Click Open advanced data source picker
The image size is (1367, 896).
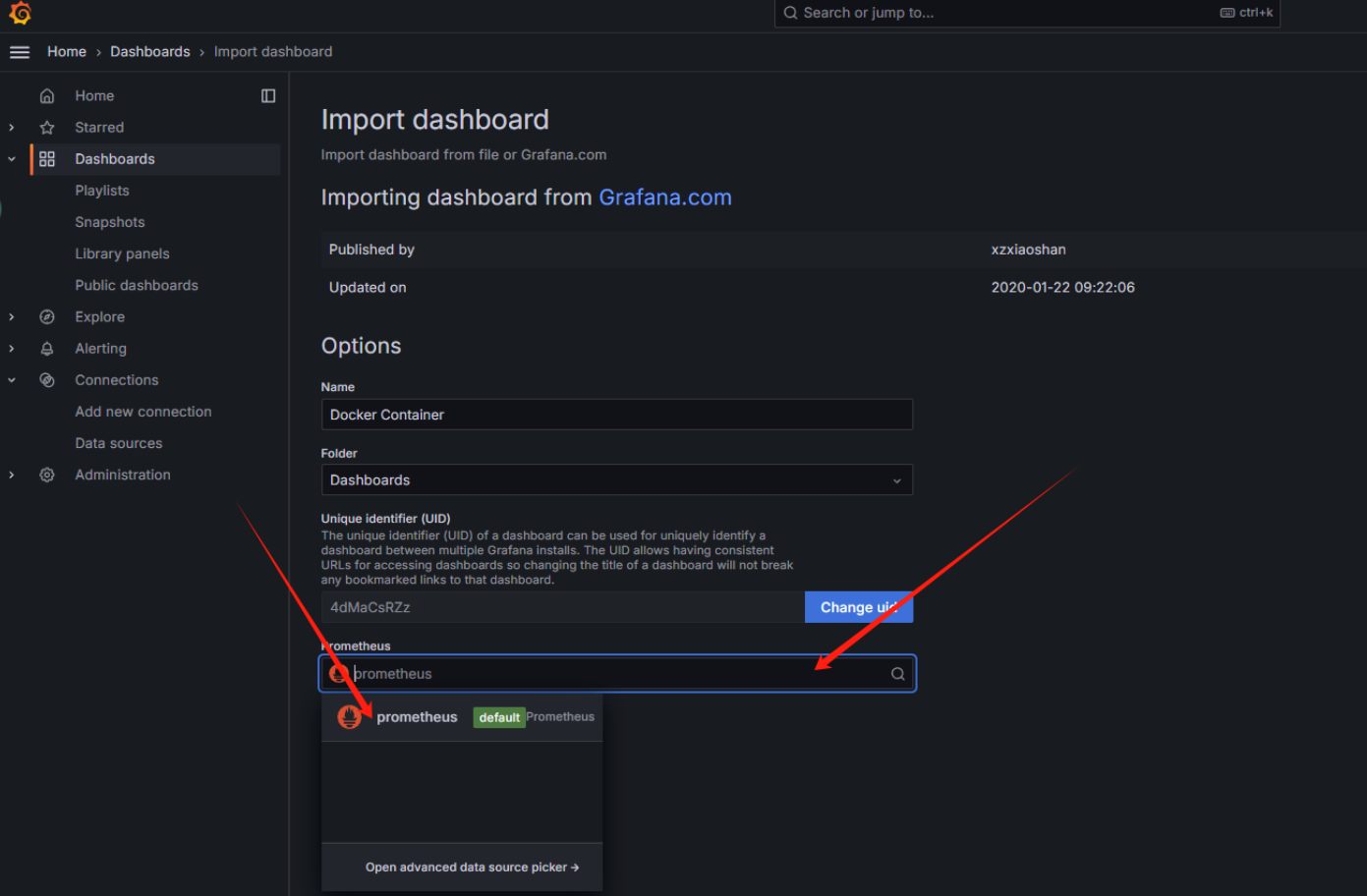(x=472, y=868)
